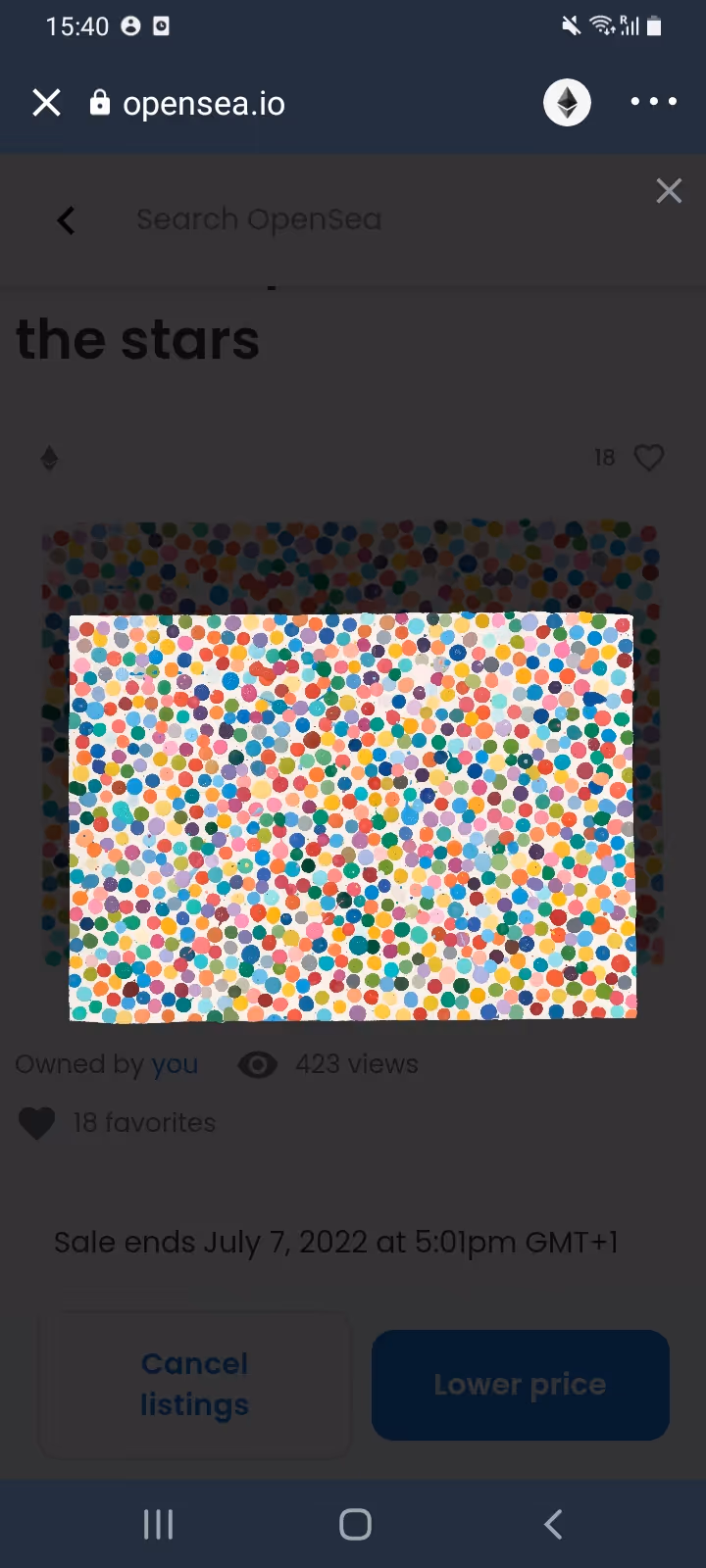This screenshot has height=1568, width=706.
Task: Tap the padlock icon next to opensea.io
Action: [99, 102]
